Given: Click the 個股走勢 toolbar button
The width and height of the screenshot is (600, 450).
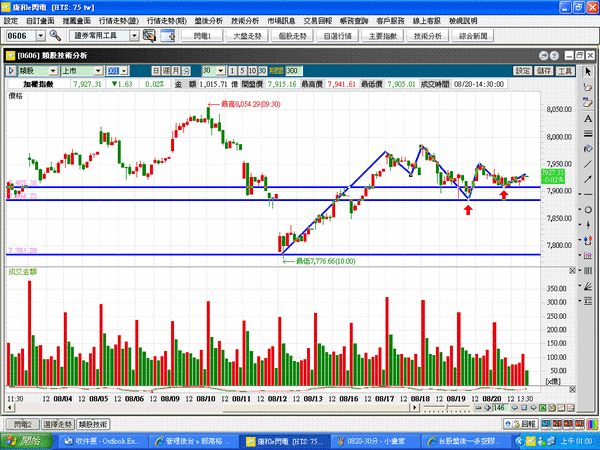Looking at the screenshot, I should click(x=292, y=36).
